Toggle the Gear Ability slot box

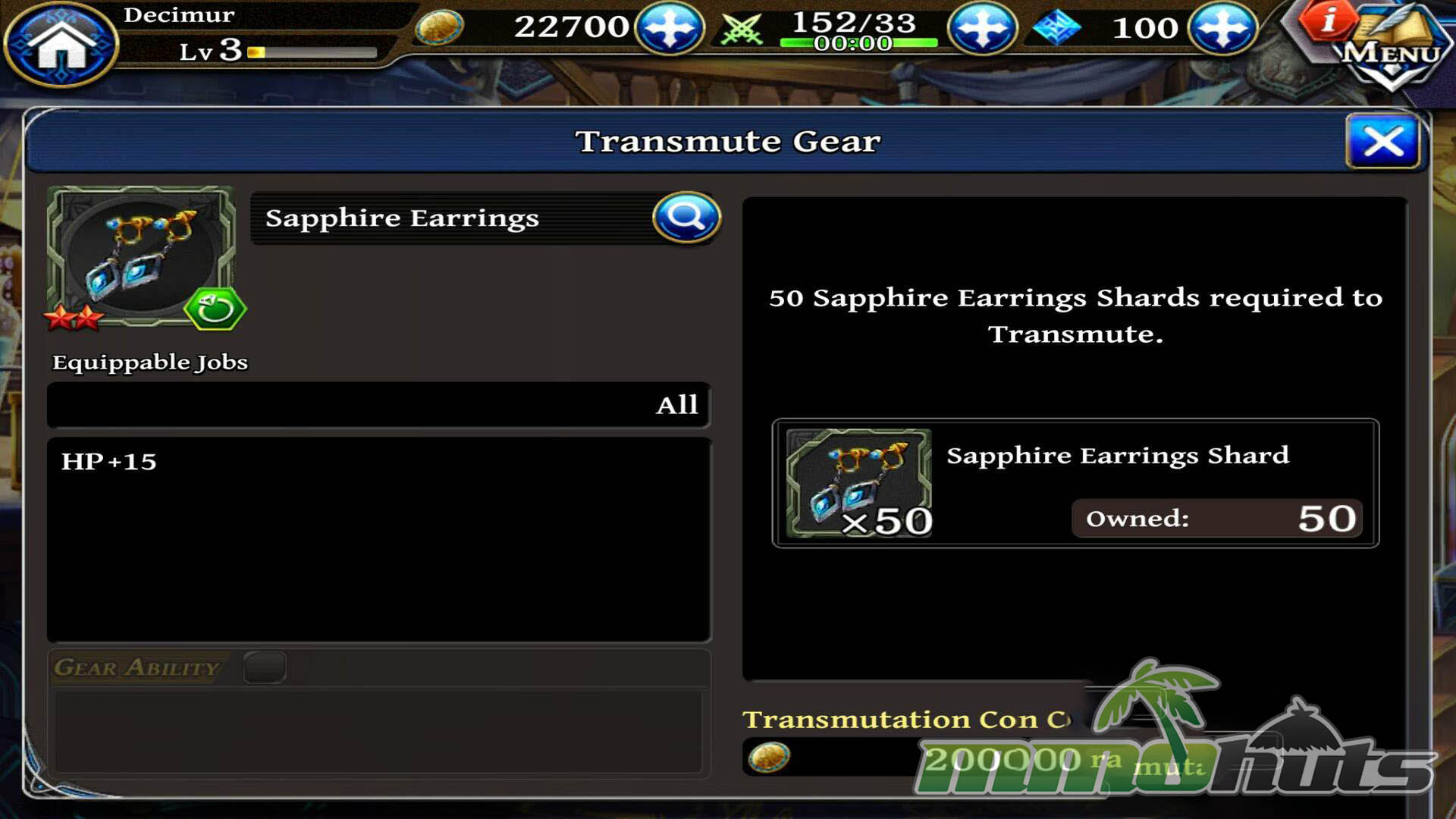(265, 667)
